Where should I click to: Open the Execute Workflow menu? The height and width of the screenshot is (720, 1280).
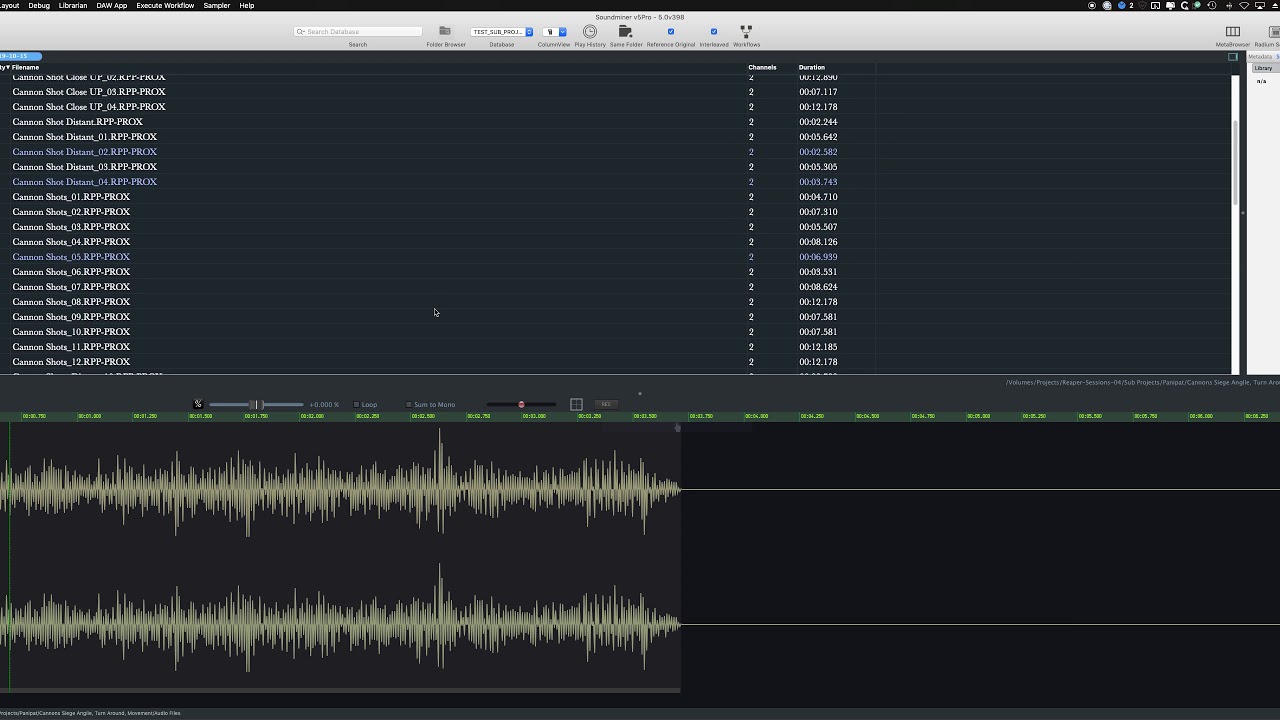click(x=165, y=5)
